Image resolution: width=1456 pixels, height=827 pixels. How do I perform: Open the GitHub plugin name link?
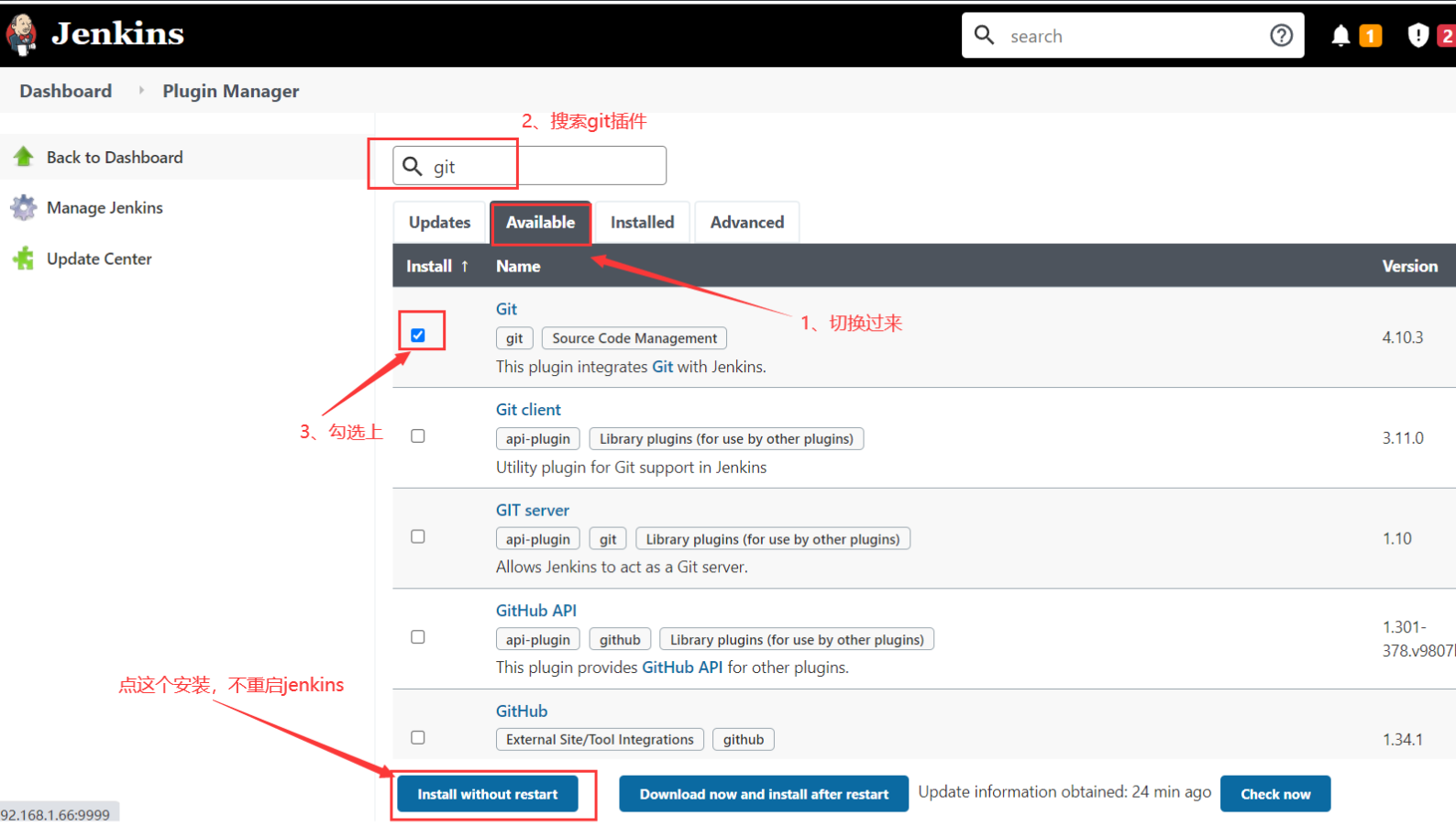coord(522,711)
